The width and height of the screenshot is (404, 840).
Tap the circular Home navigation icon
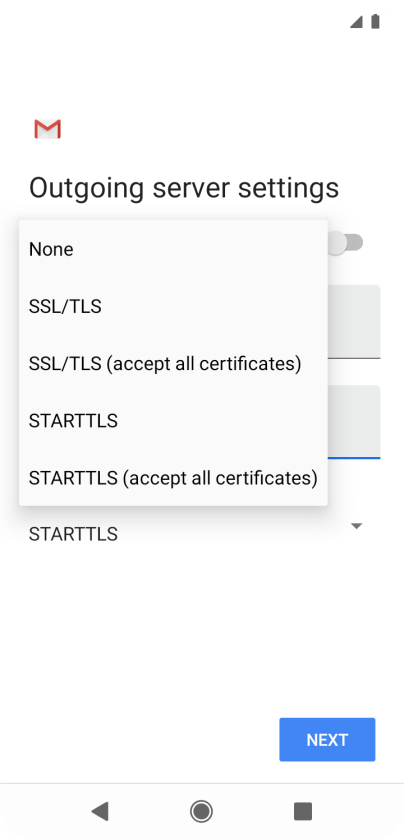(x=201, y=811)
